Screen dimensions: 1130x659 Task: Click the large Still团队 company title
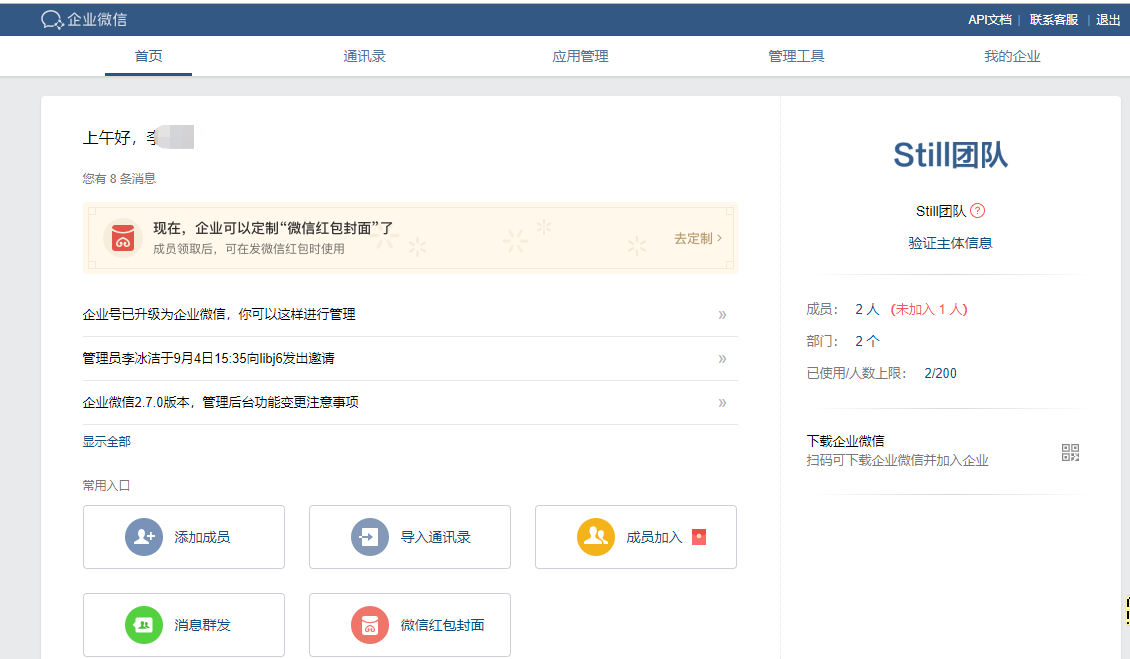click(950, 155)
